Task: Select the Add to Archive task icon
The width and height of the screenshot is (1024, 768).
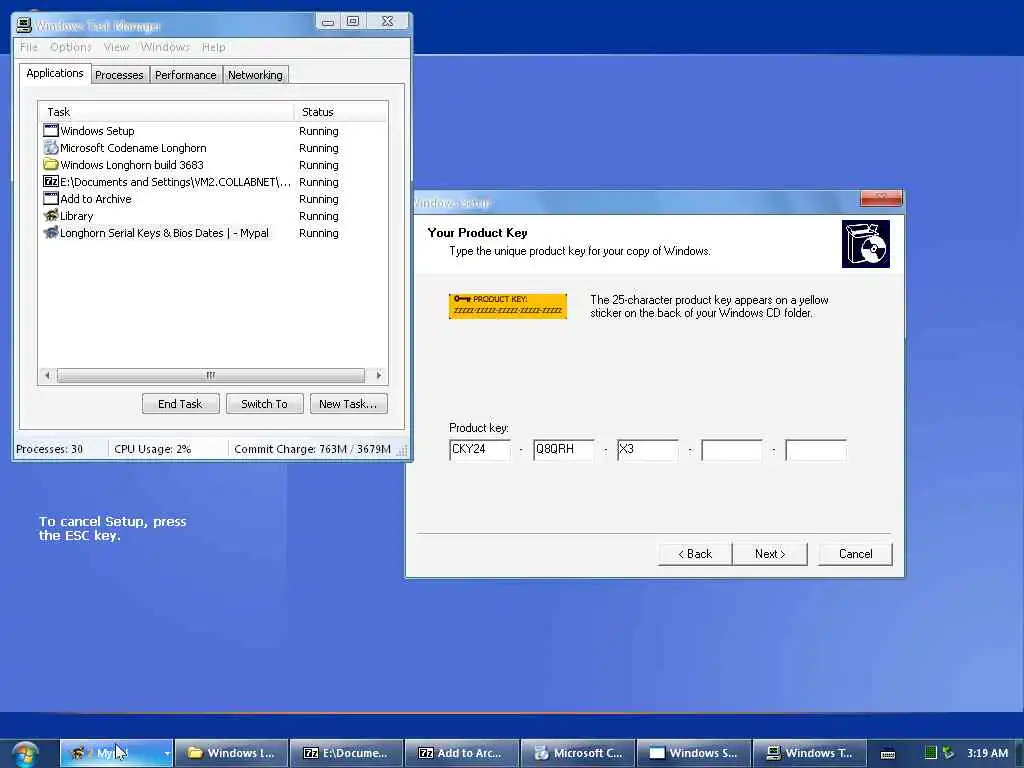Action: (x=51, y=199)
